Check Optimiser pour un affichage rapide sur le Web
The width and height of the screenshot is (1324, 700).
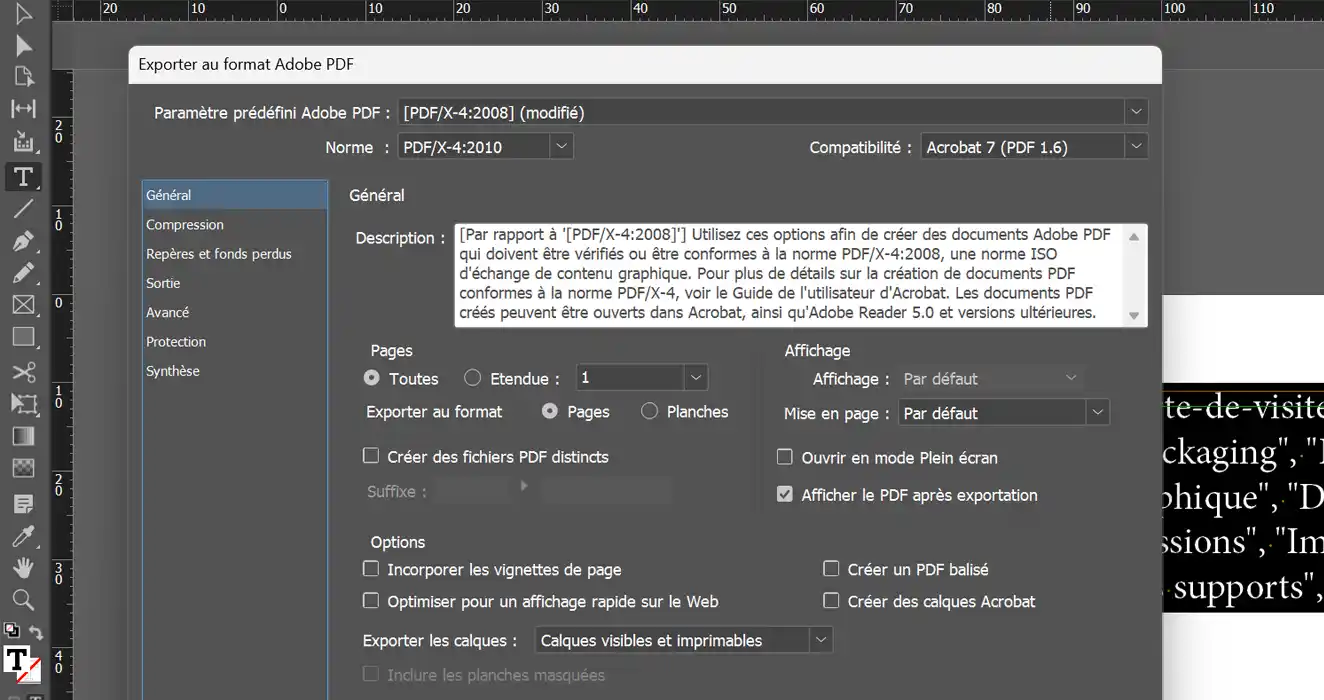coord(371,601)
